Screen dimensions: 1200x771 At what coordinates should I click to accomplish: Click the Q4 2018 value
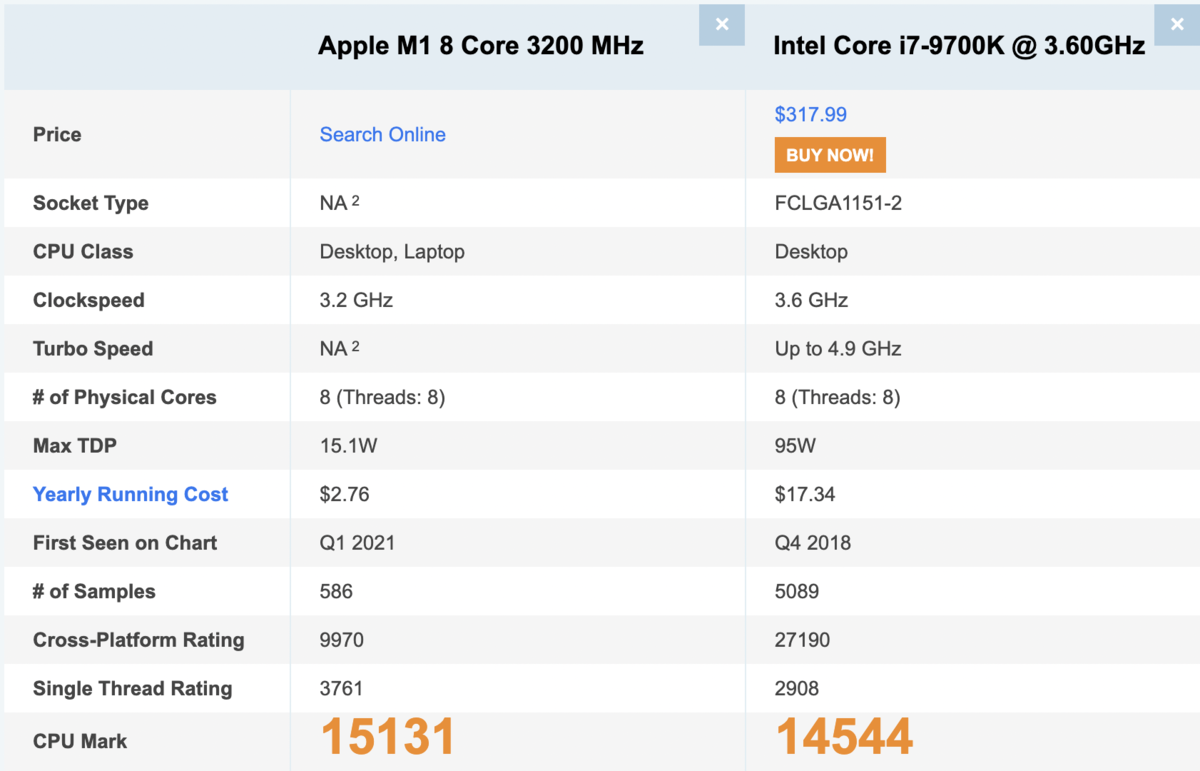[x=813, y=543]
